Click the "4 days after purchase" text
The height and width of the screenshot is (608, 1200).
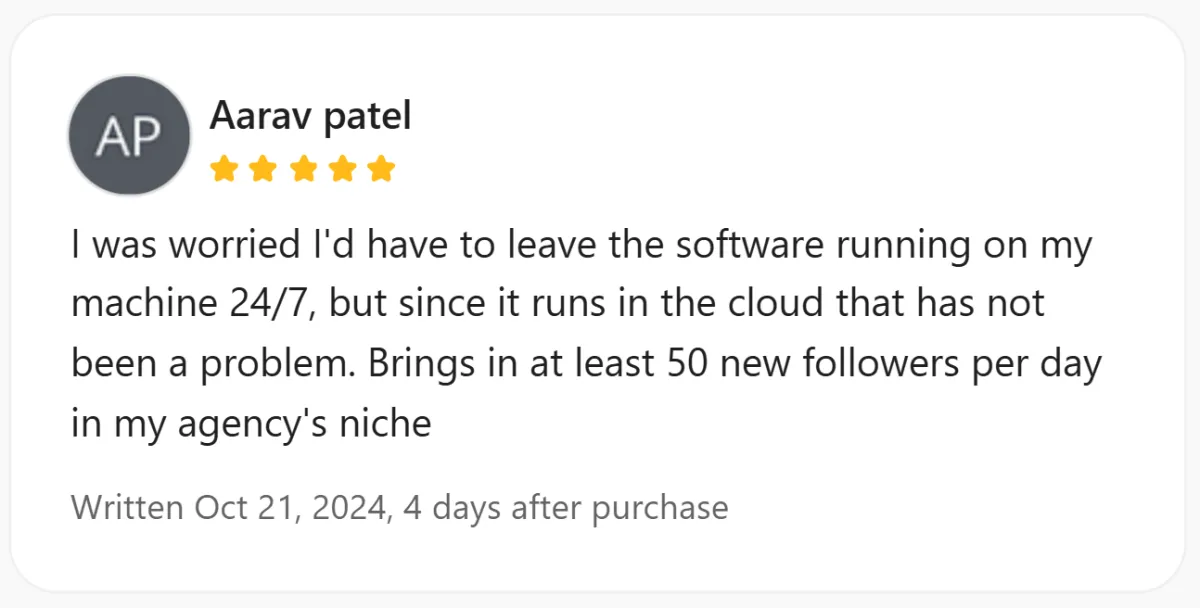(565, 508)
